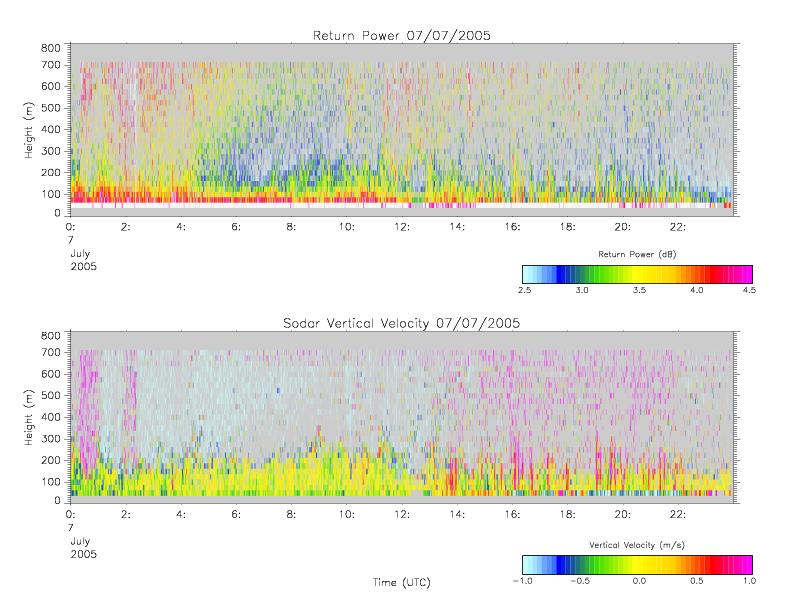Screen dimensions: 791x611
Task: Click the '300' height tick on Return Power plot
Action: click(x=50, y=151)
